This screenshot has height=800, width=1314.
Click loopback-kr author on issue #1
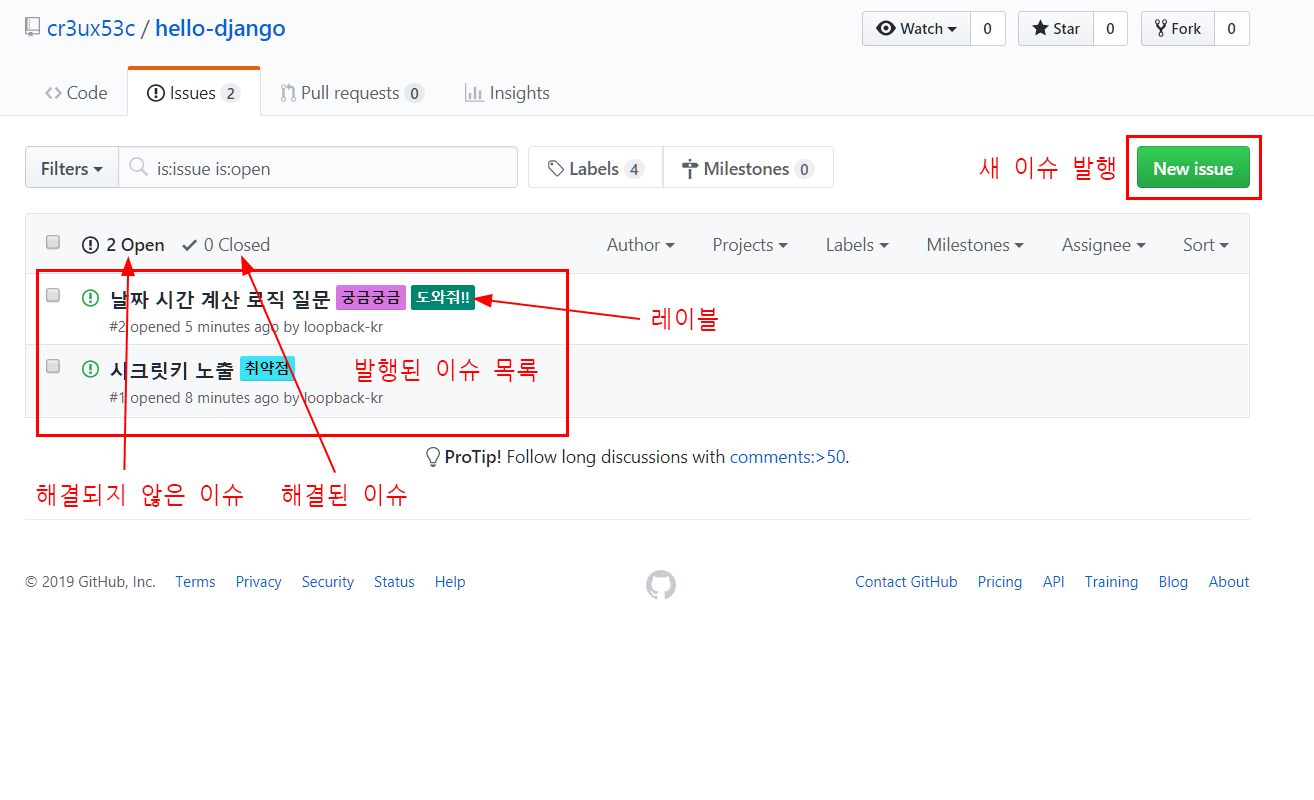(x=343, y=398)
